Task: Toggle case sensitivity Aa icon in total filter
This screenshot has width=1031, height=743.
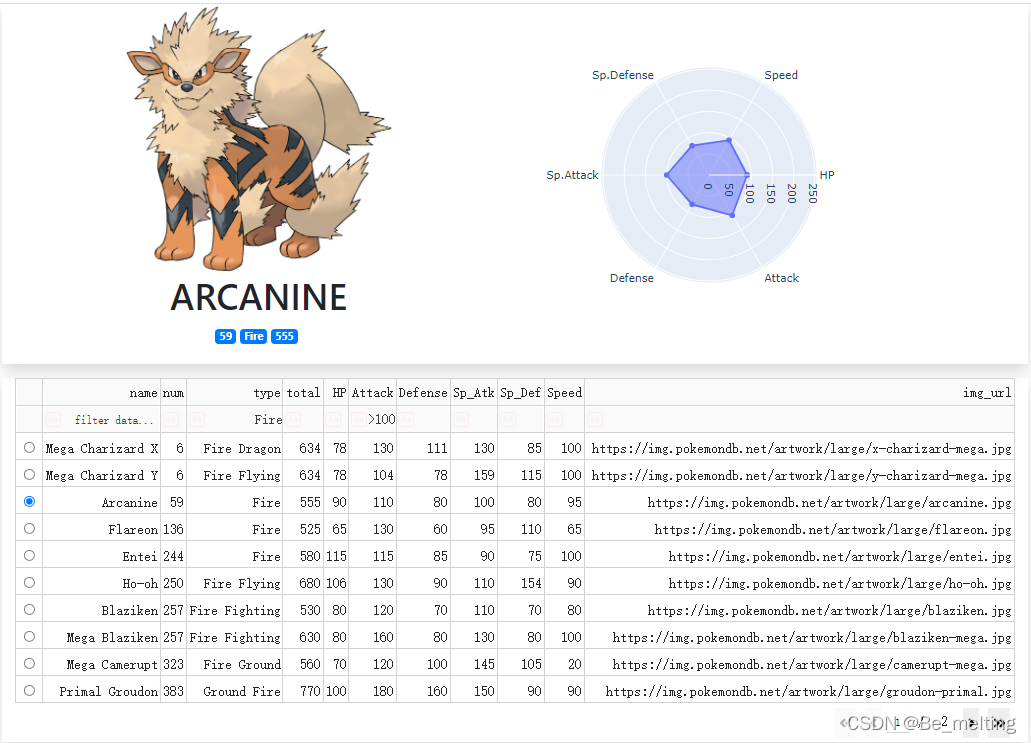Action: (293, 419)
